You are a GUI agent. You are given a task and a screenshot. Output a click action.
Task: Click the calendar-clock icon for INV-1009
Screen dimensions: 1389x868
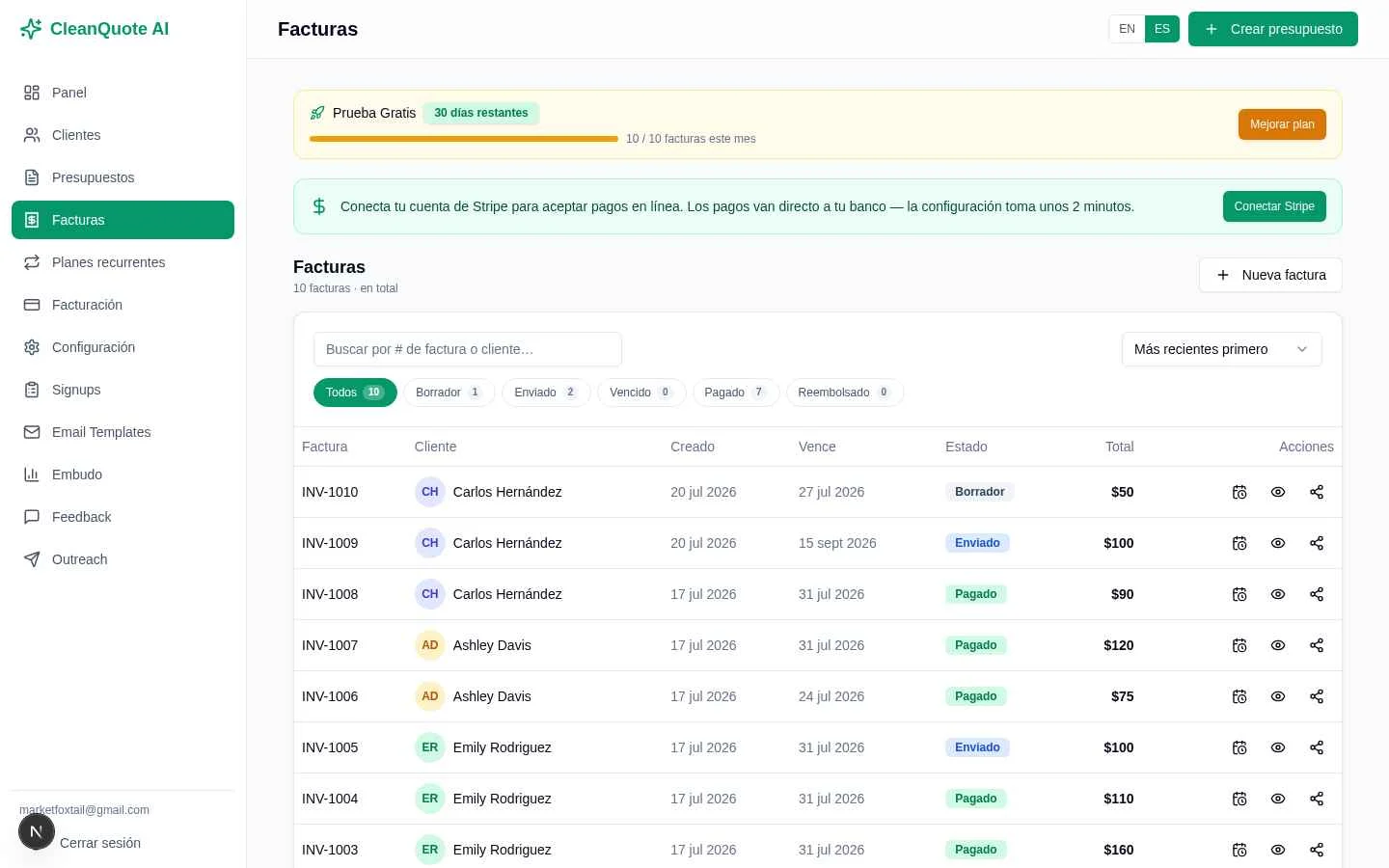[1239, 543]
